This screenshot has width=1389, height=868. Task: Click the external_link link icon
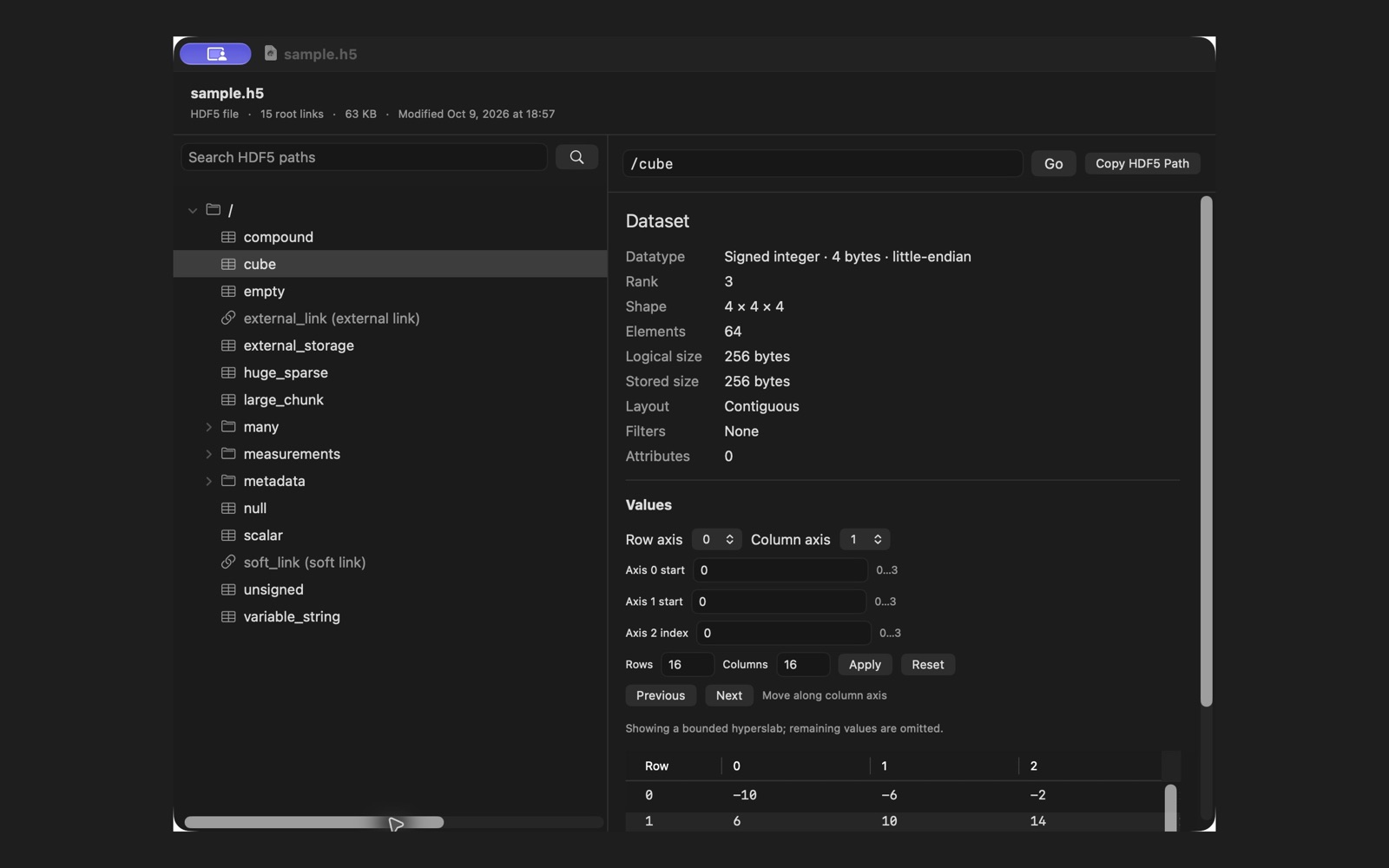pyautogui.click(x=228, y=318)
